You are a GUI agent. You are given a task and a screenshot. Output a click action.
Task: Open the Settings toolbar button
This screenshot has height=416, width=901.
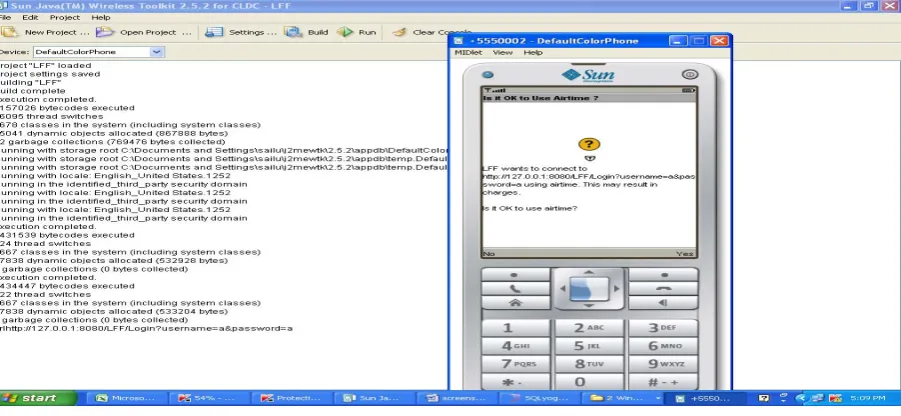coord(241,32)
